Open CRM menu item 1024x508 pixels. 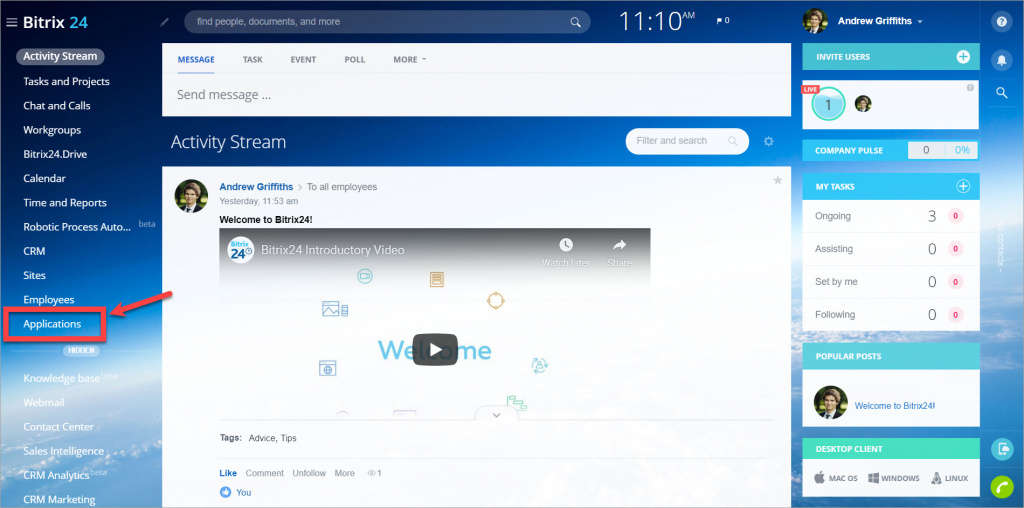pyautogui.click(x=34, y=251)
